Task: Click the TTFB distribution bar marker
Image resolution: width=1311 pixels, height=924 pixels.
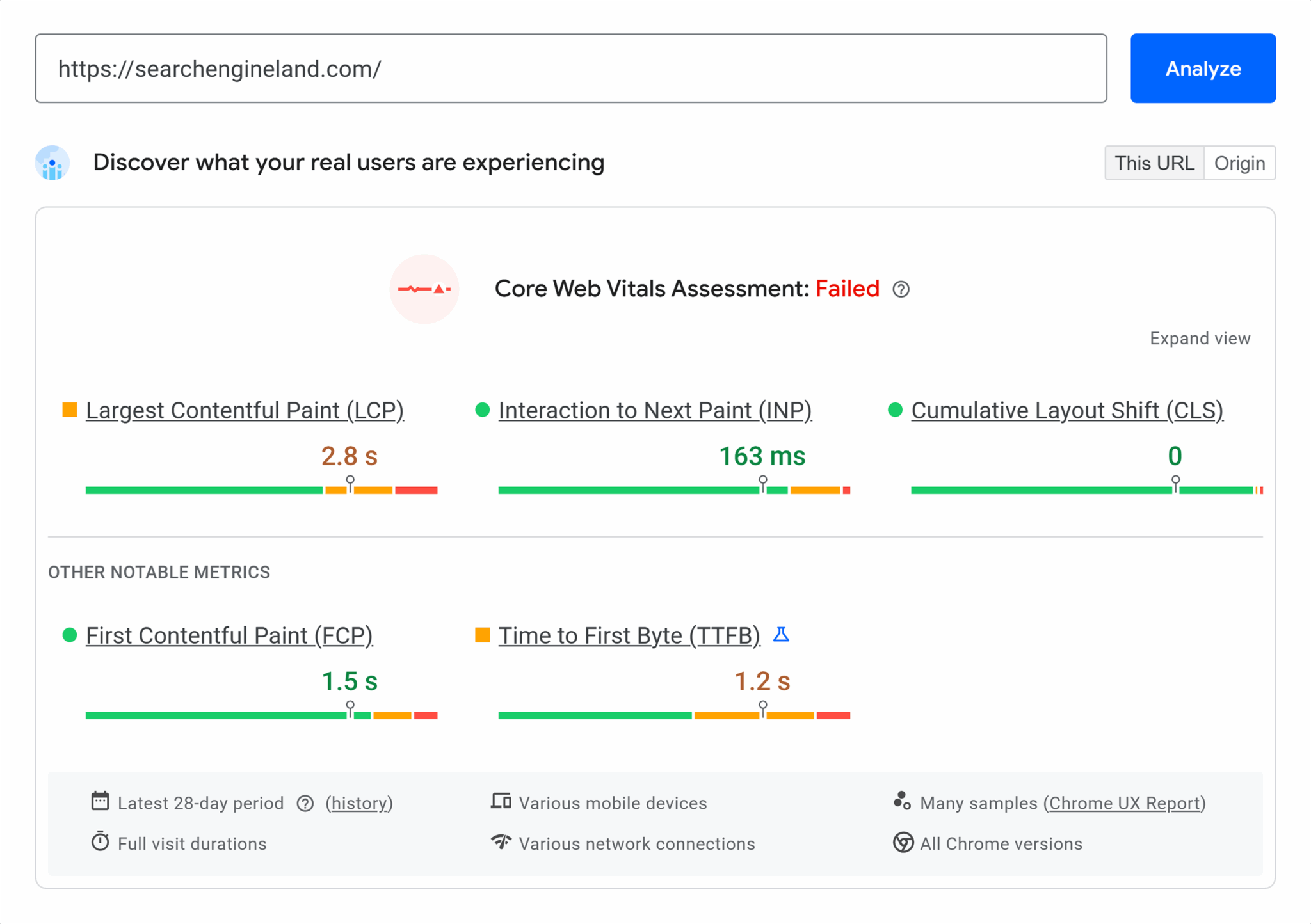Action: [763, 710]
